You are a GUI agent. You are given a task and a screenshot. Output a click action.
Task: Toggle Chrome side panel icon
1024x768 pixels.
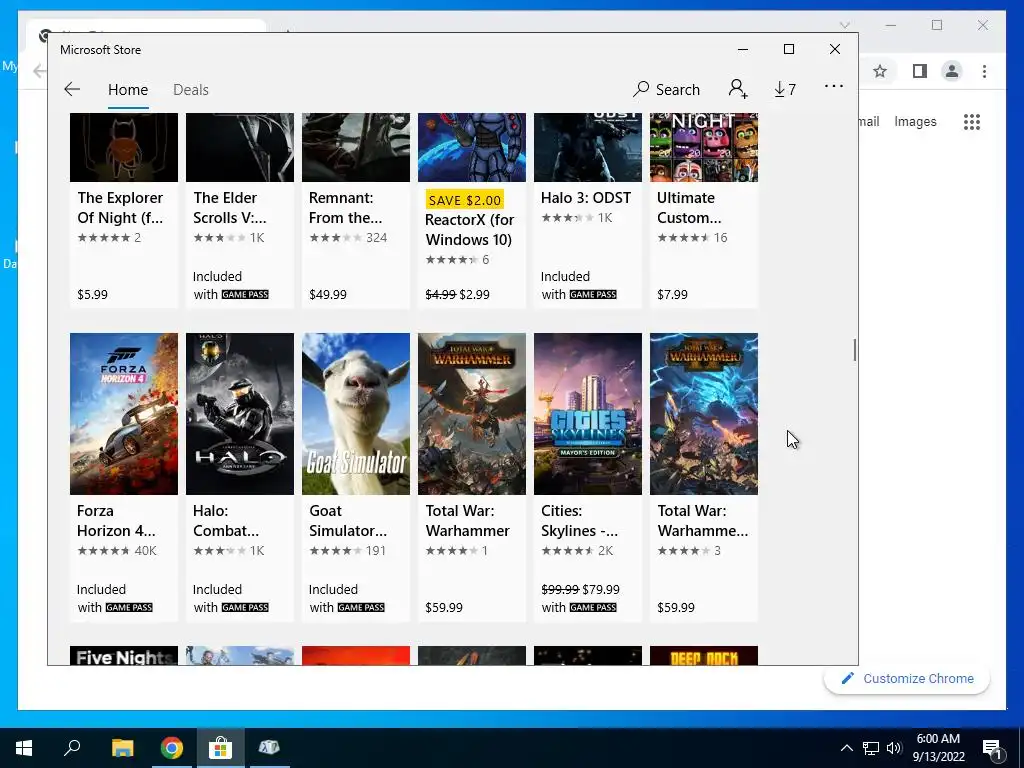point(920,71)
